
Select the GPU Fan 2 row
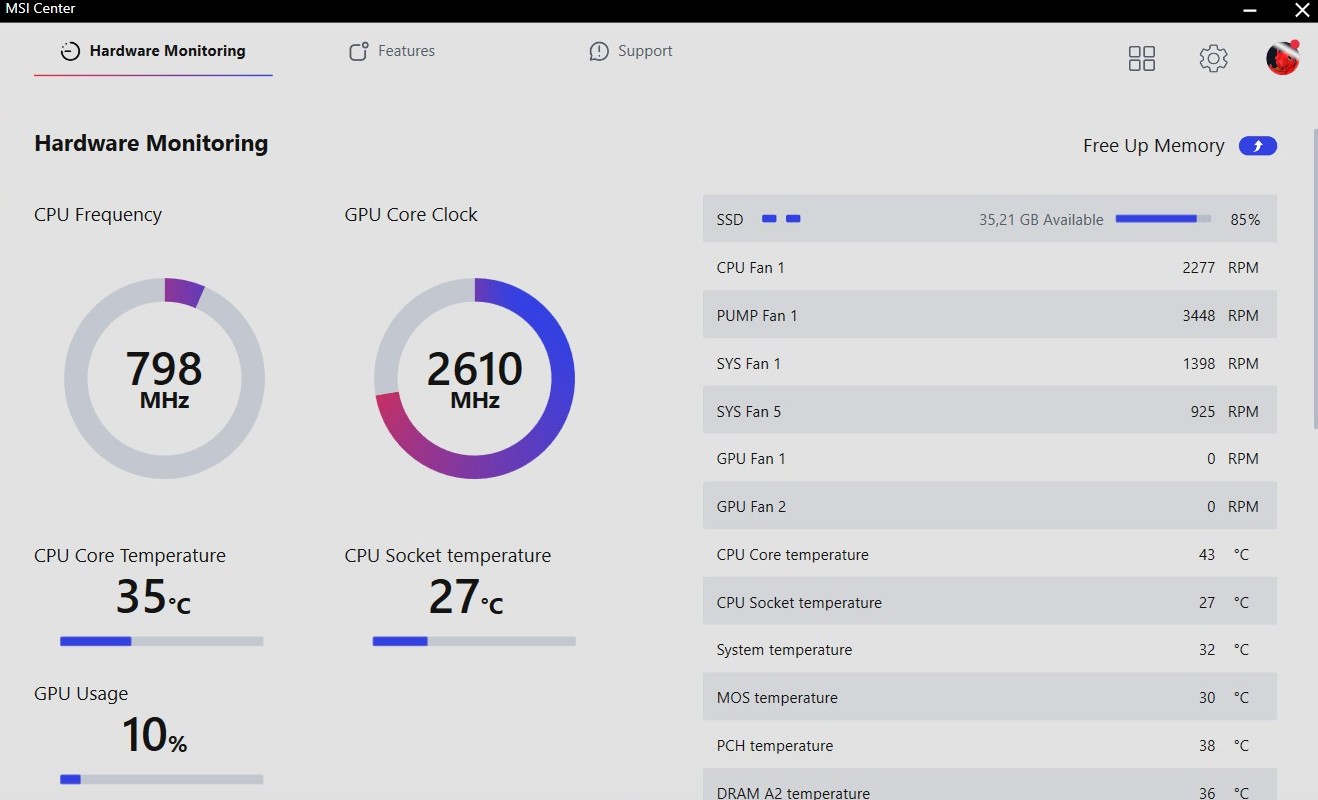pos(990,506)
